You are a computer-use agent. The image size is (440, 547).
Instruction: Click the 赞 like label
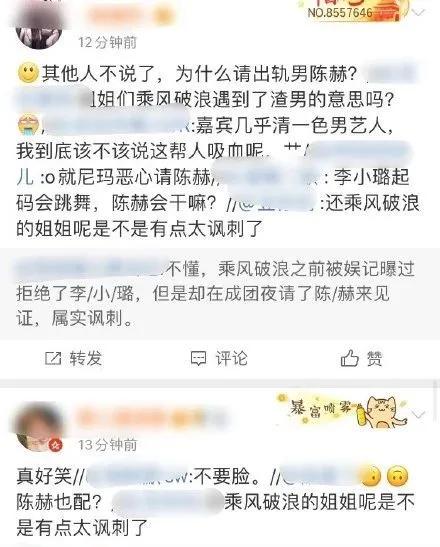[374, 359]
